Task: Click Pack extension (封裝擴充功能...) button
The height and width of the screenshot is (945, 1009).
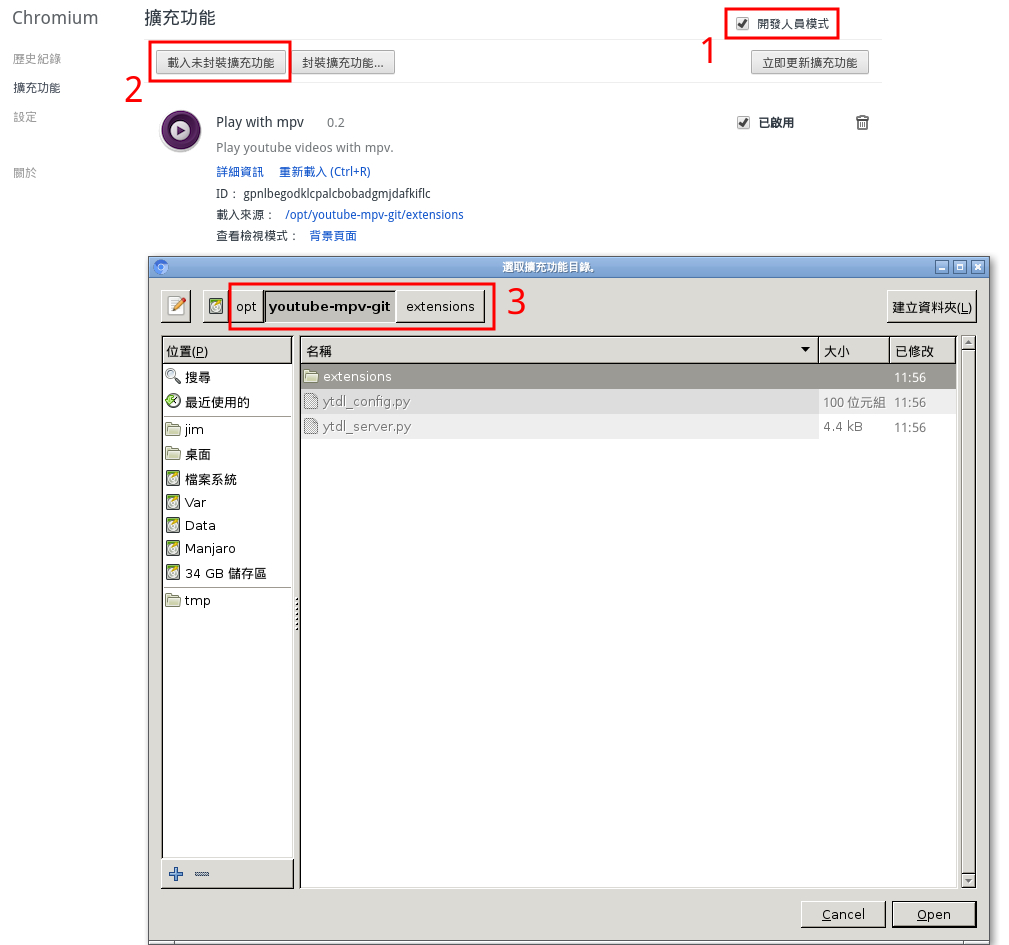Action: click(343, 62)
